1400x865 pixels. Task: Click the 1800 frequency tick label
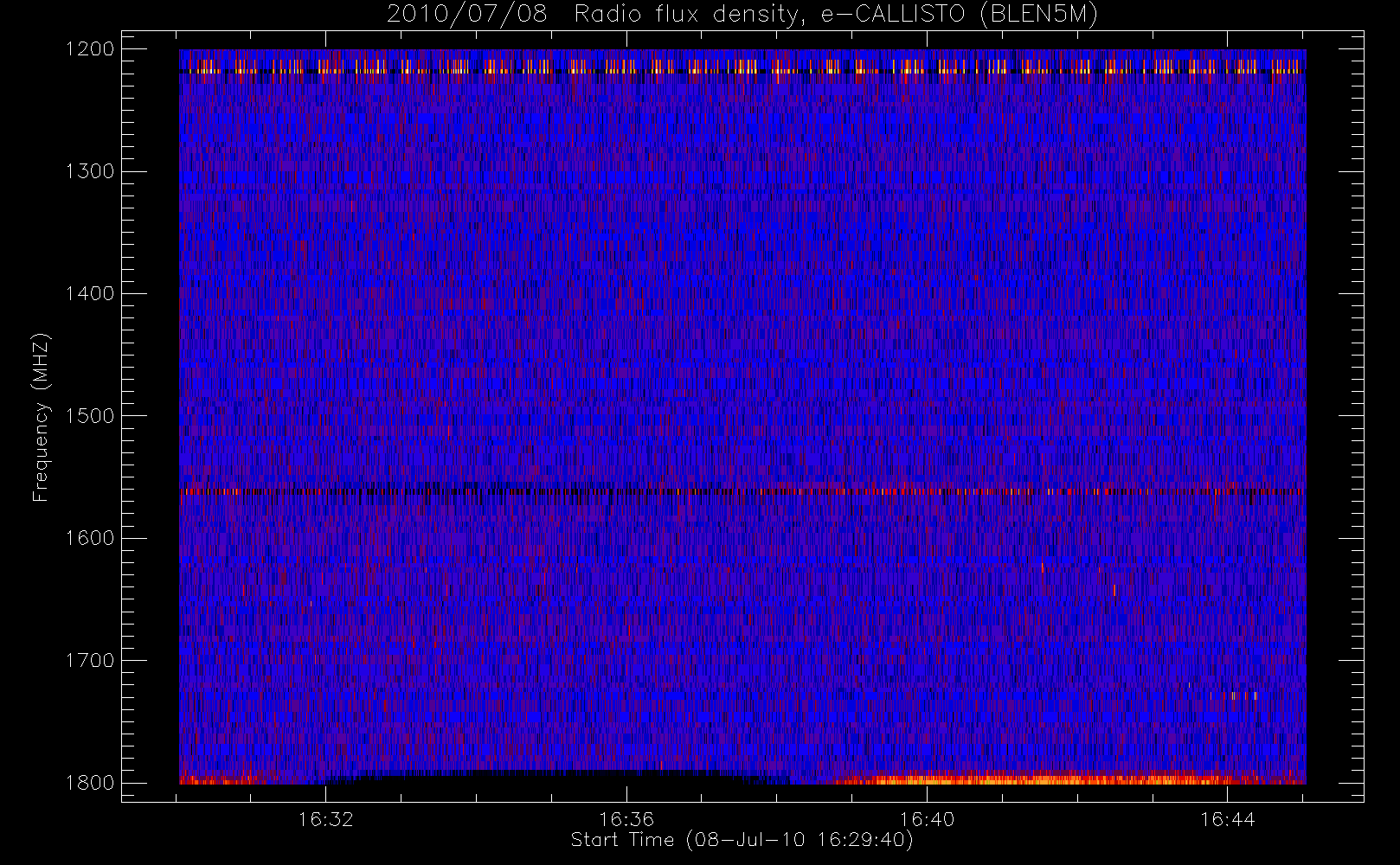tap(90, 782)
